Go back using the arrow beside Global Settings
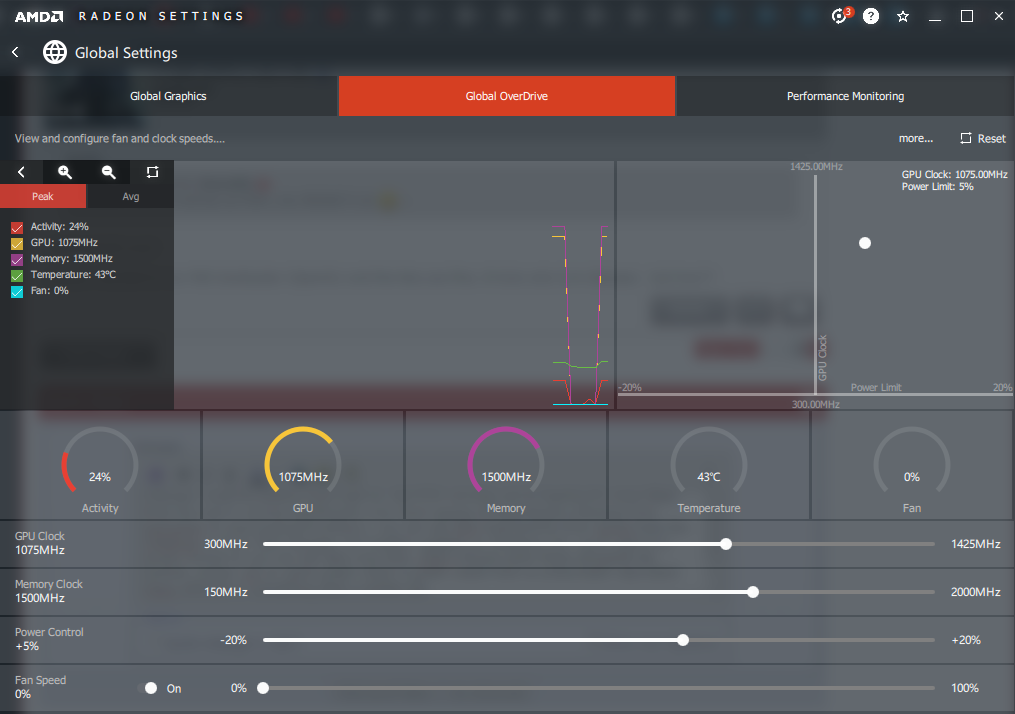This screenshot has width=1015, height=714. click(x=16, y=52)
